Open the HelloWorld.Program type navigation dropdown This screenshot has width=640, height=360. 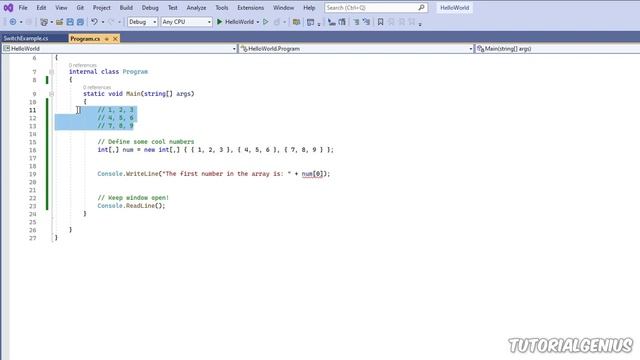click(356, 49)
